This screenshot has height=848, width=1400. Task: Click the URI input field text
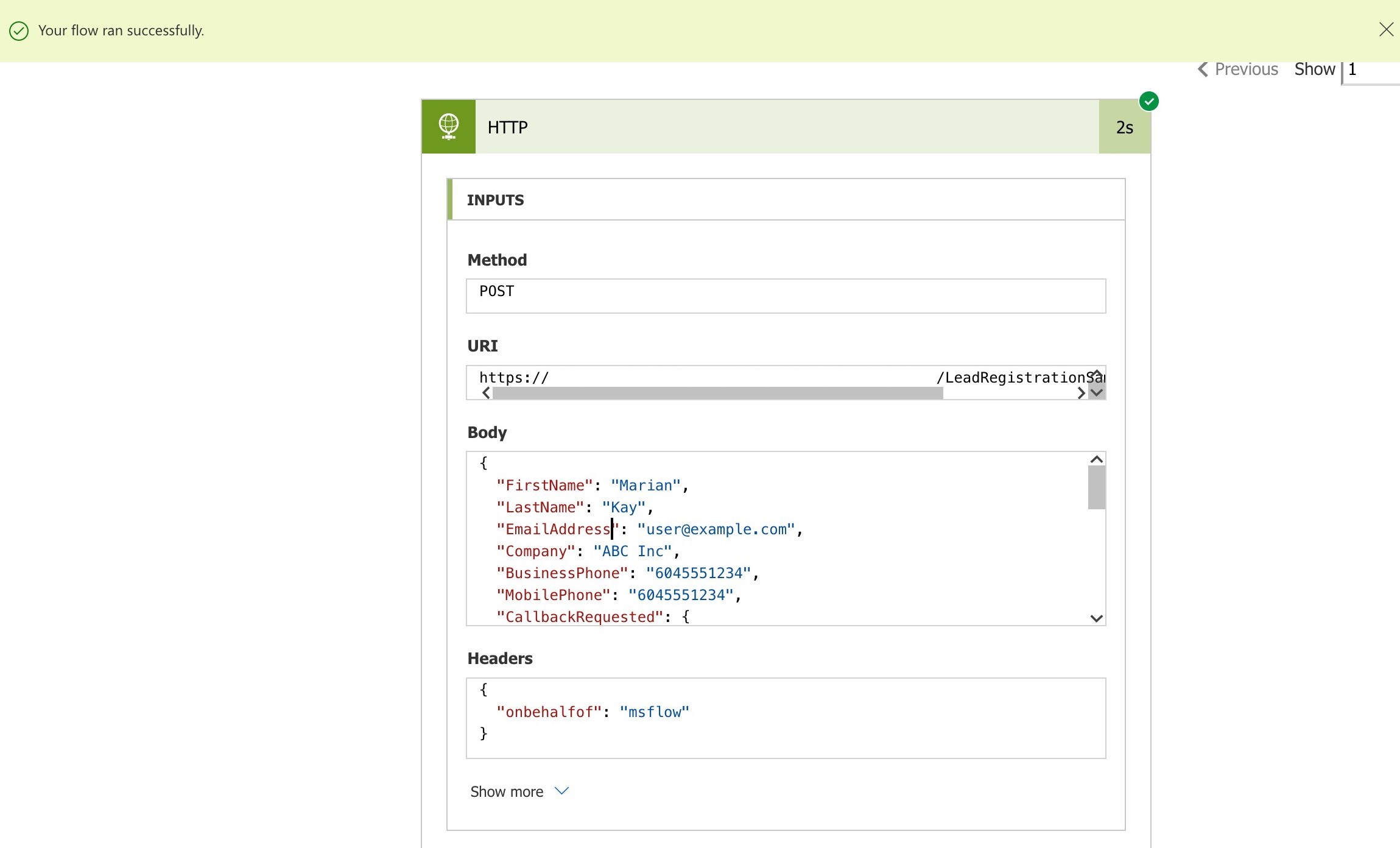pos(513,377)
